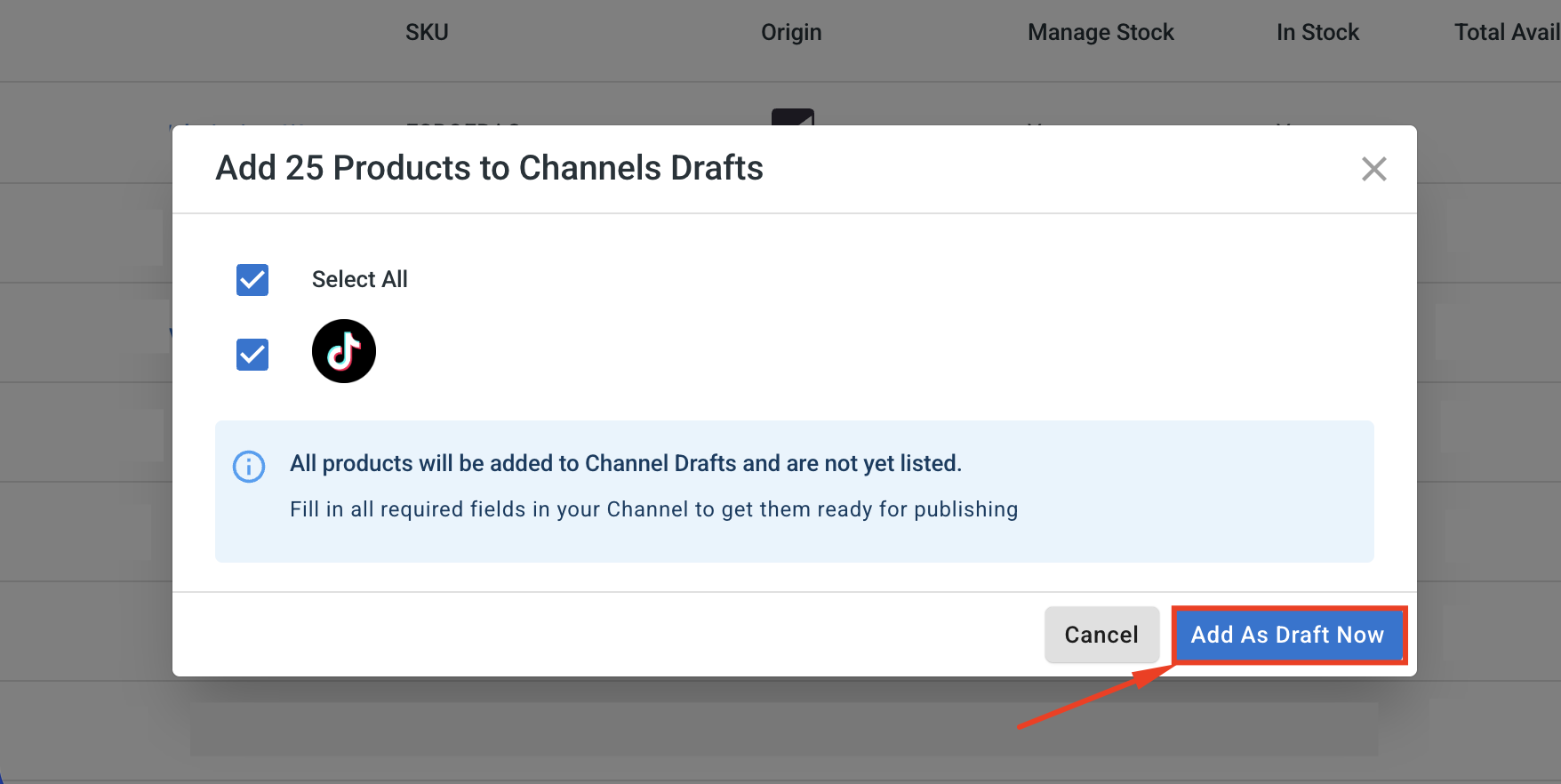
Task: Click the 'All products will be added' notice text
Action: (626, 463)
